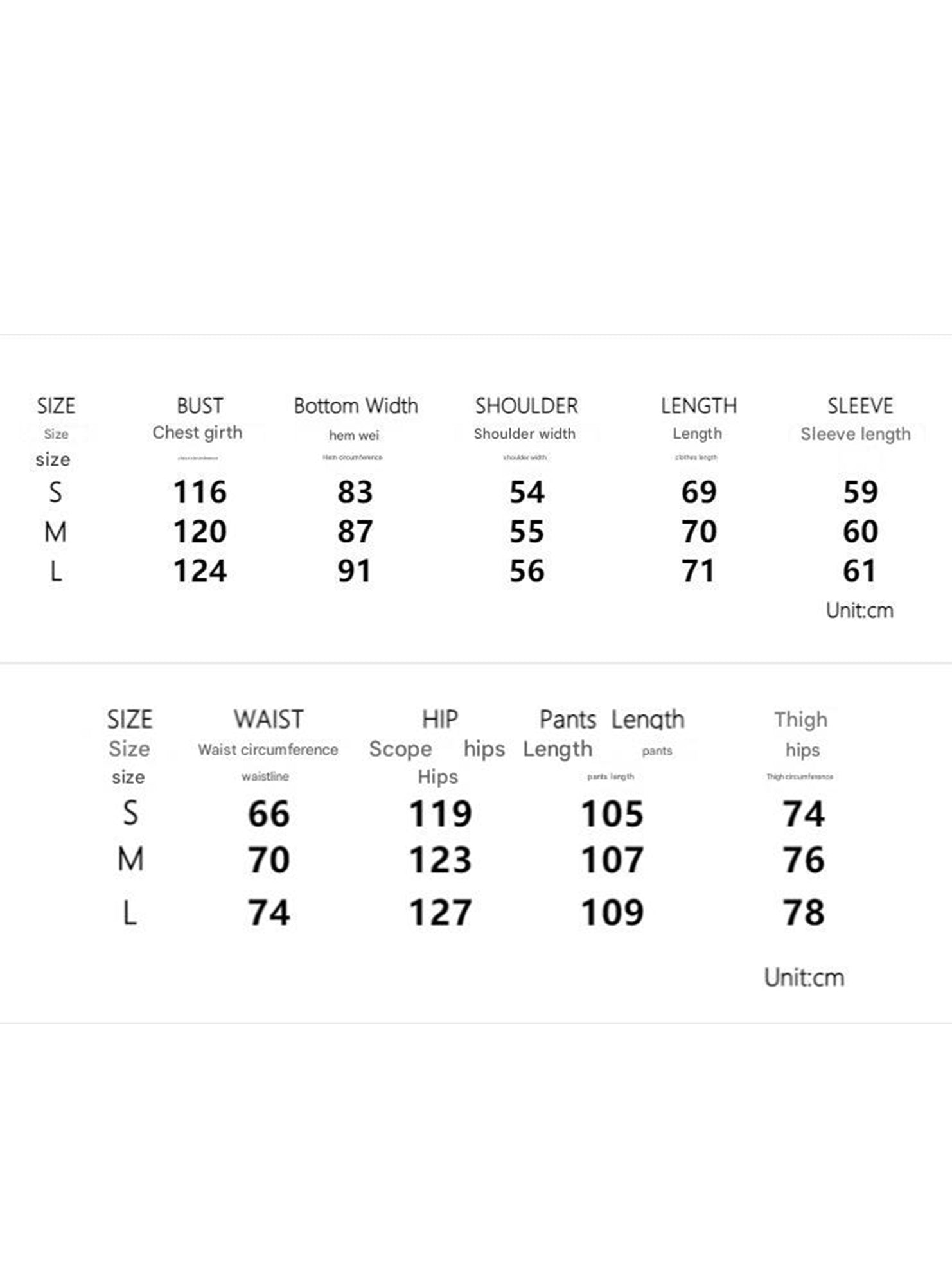This screenshot has width=952, height=1263.
Task: Select the SHOULDER column header
Action: [x=526, y=406]
